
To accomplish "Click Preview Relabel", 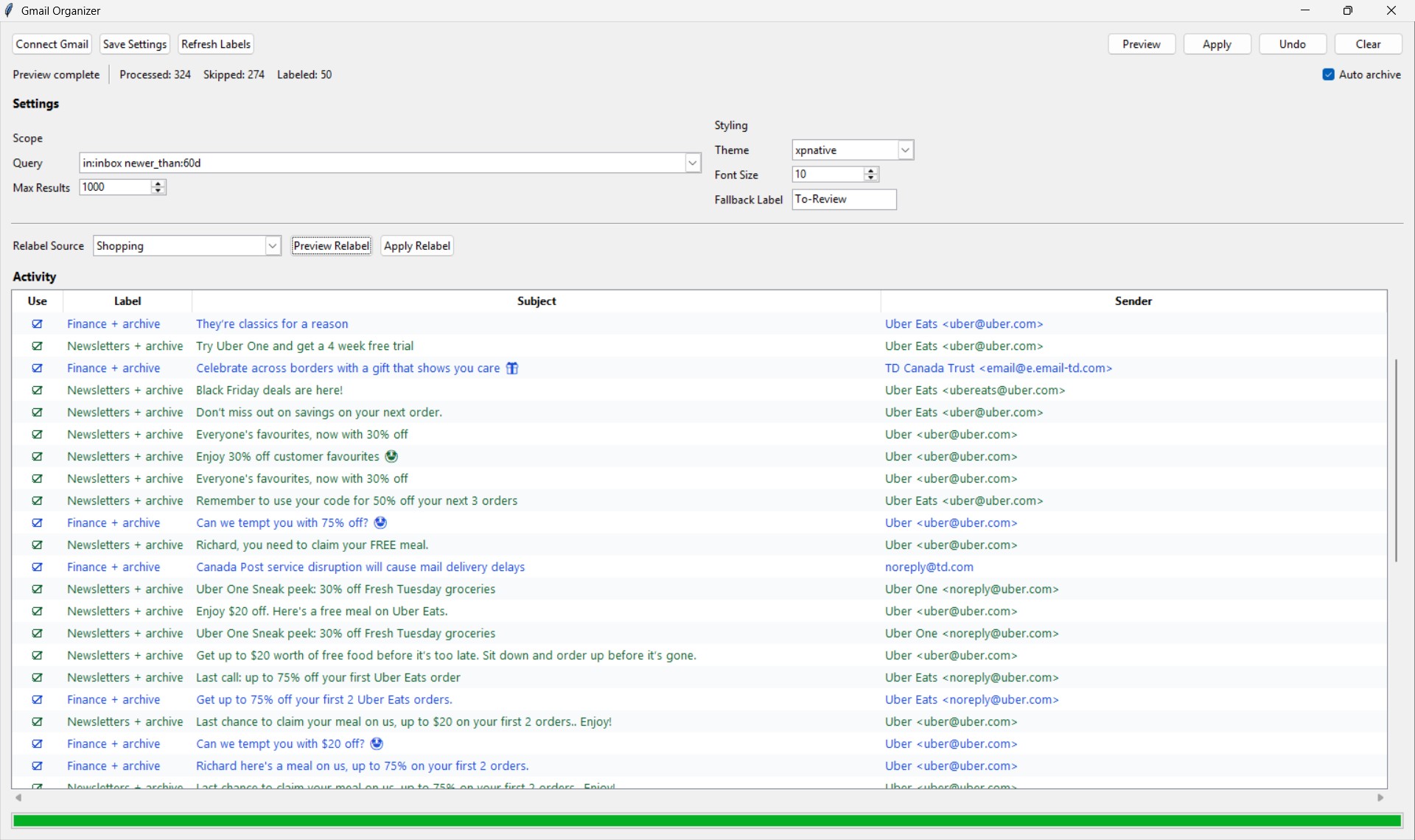I will [331, 245].
